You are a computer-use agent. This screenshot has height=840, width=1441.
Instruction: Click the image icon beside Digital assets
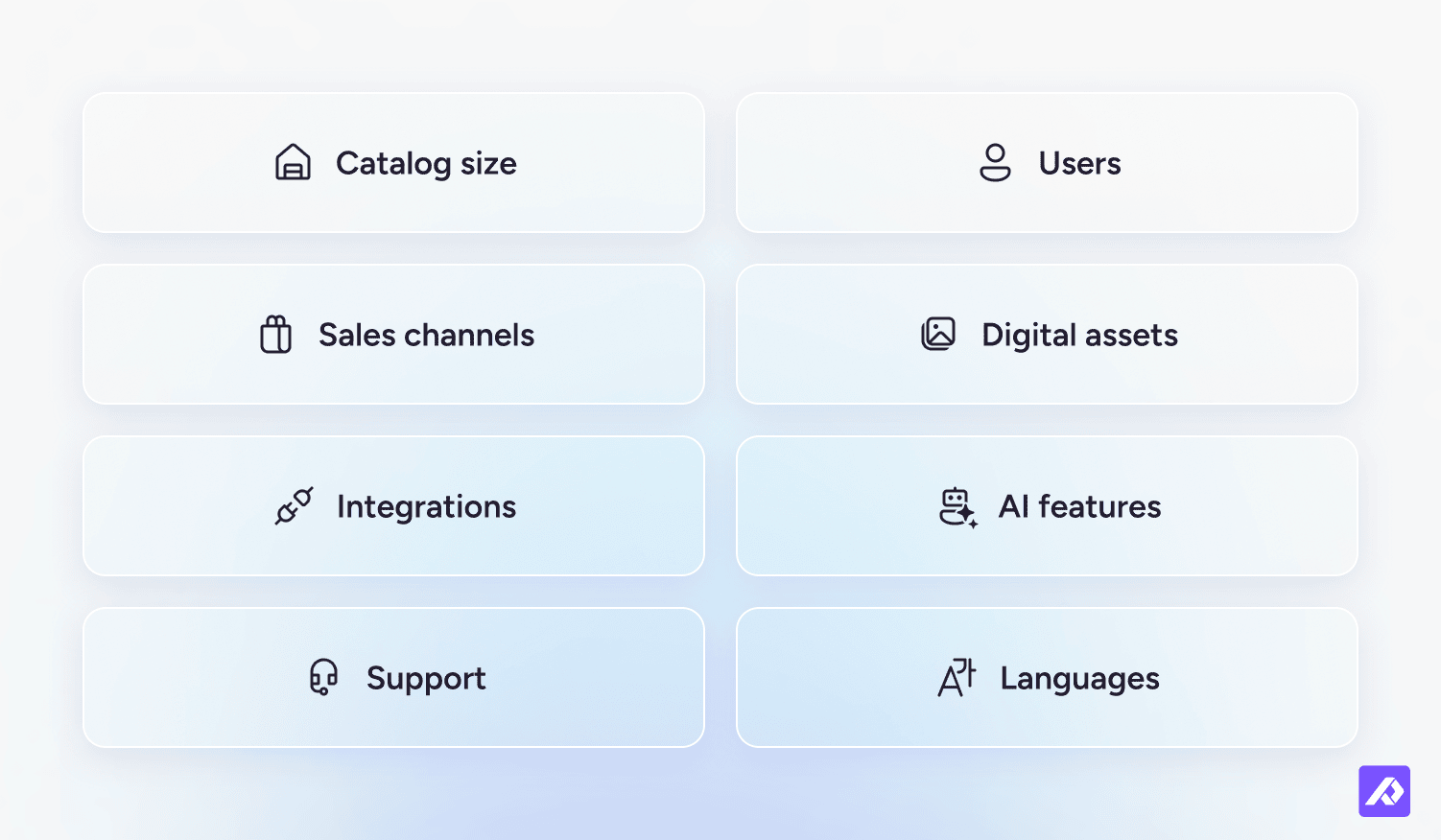938,334
